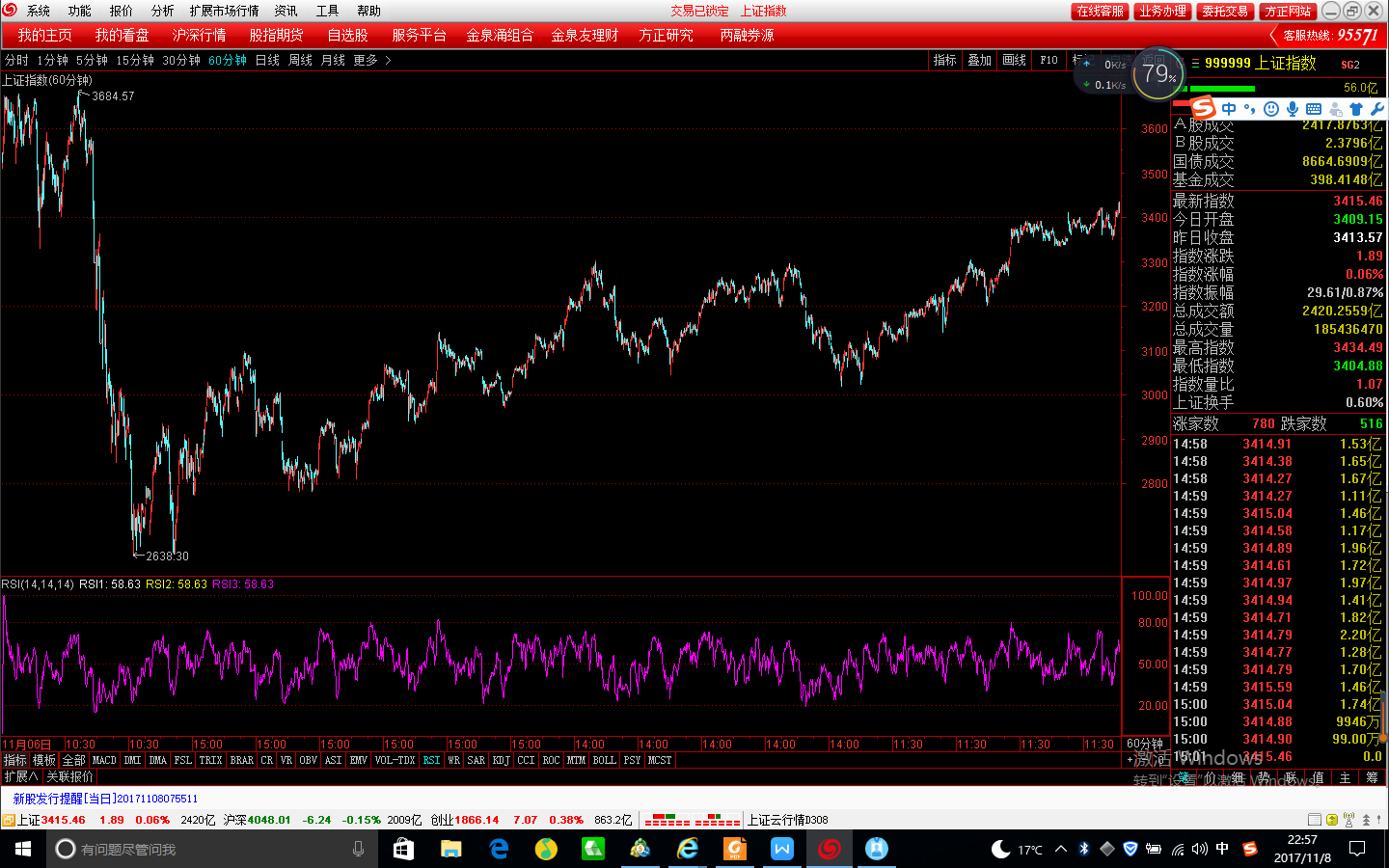The image size is (1389, 868).
Task: Show hidden tray icons chevron
Action: click(1060, 849)
